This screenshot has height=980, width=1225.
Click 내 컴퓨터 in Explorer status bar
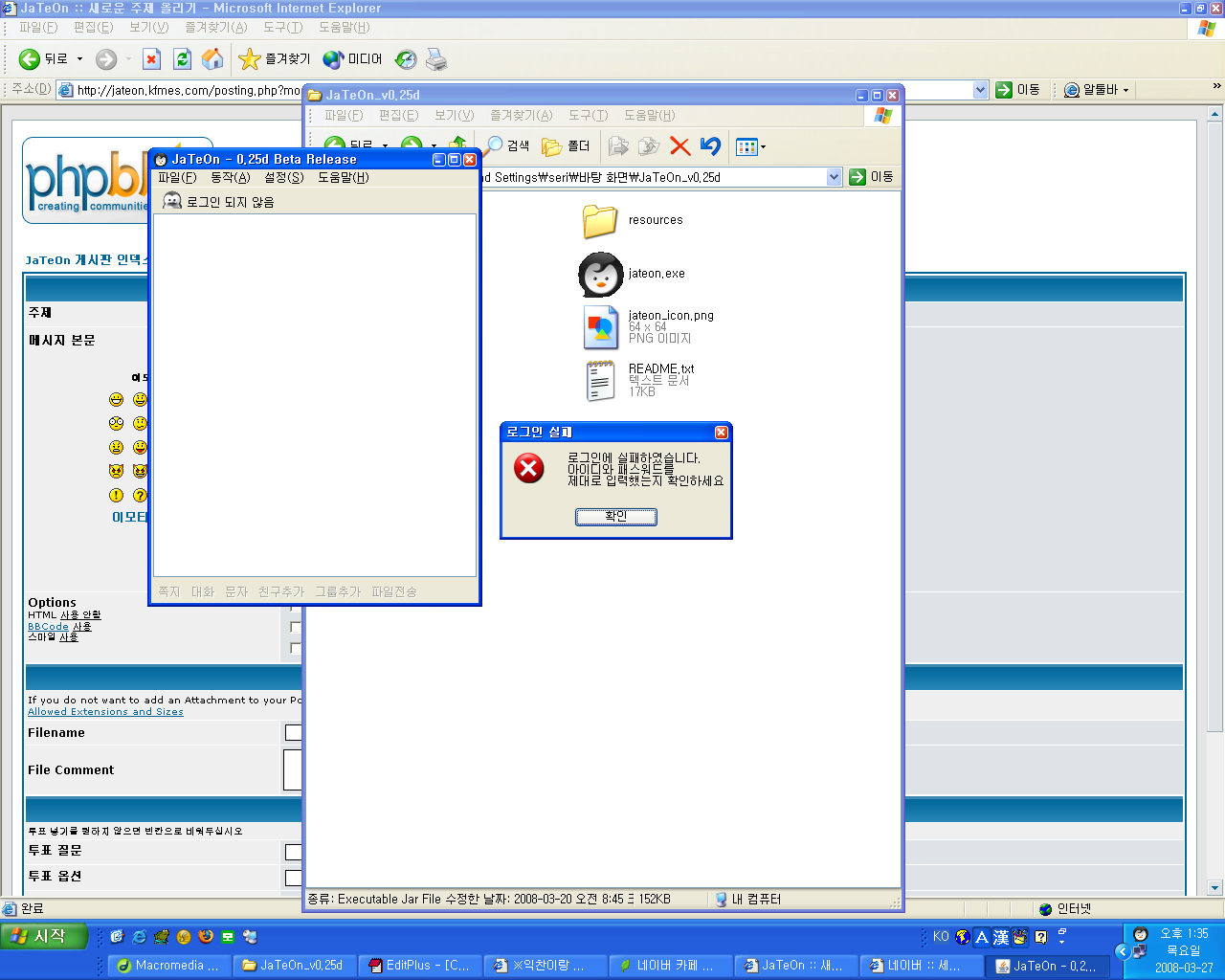747,900
